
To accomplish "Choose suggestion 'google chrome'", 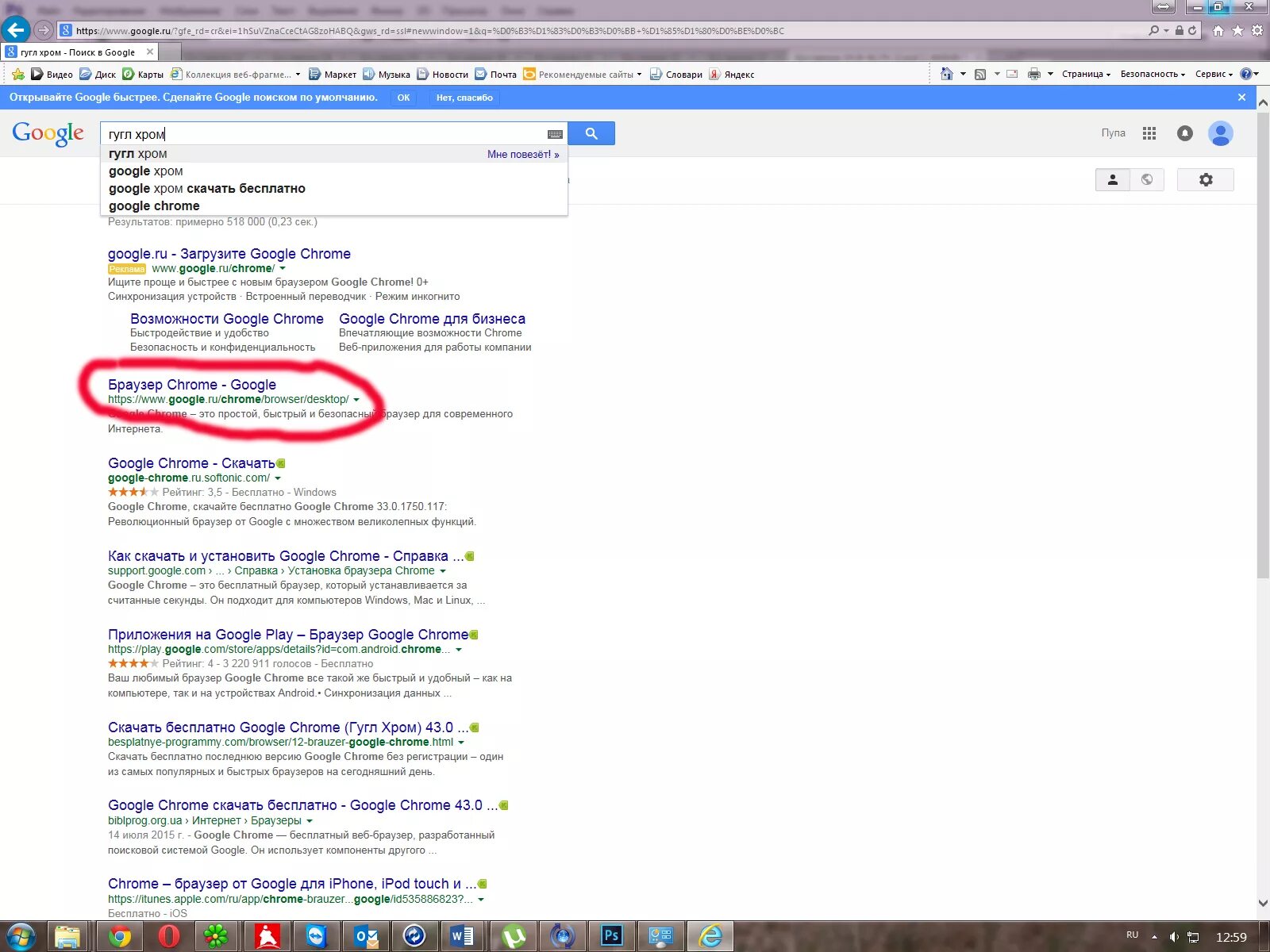I will [x=154, y=206].
